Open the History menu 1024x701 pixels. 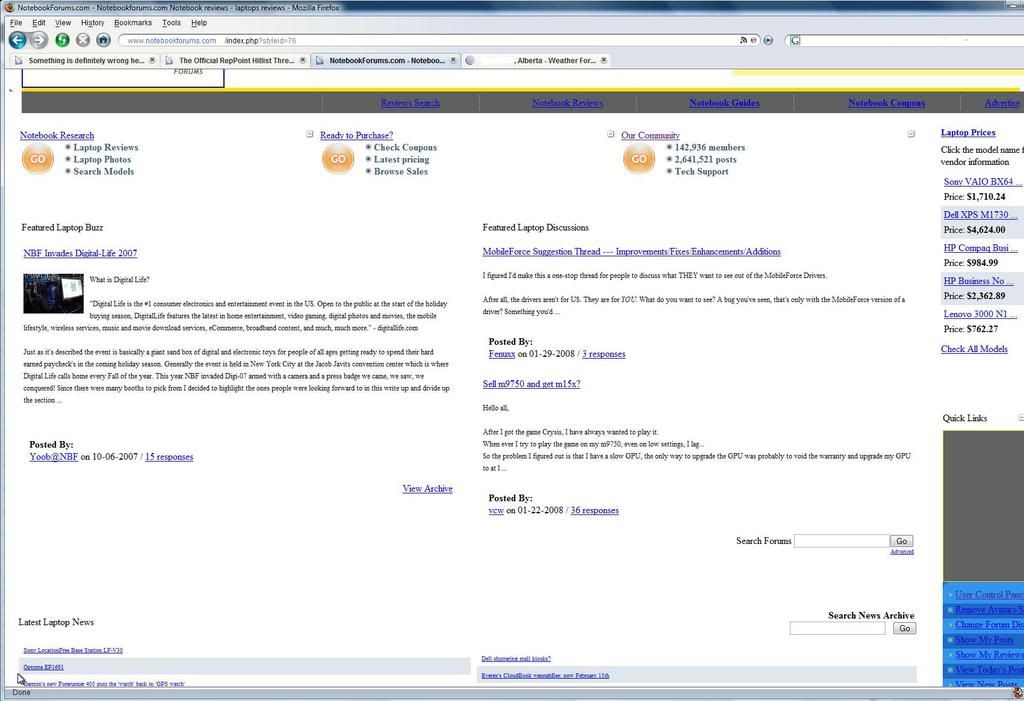click(92, 22)
